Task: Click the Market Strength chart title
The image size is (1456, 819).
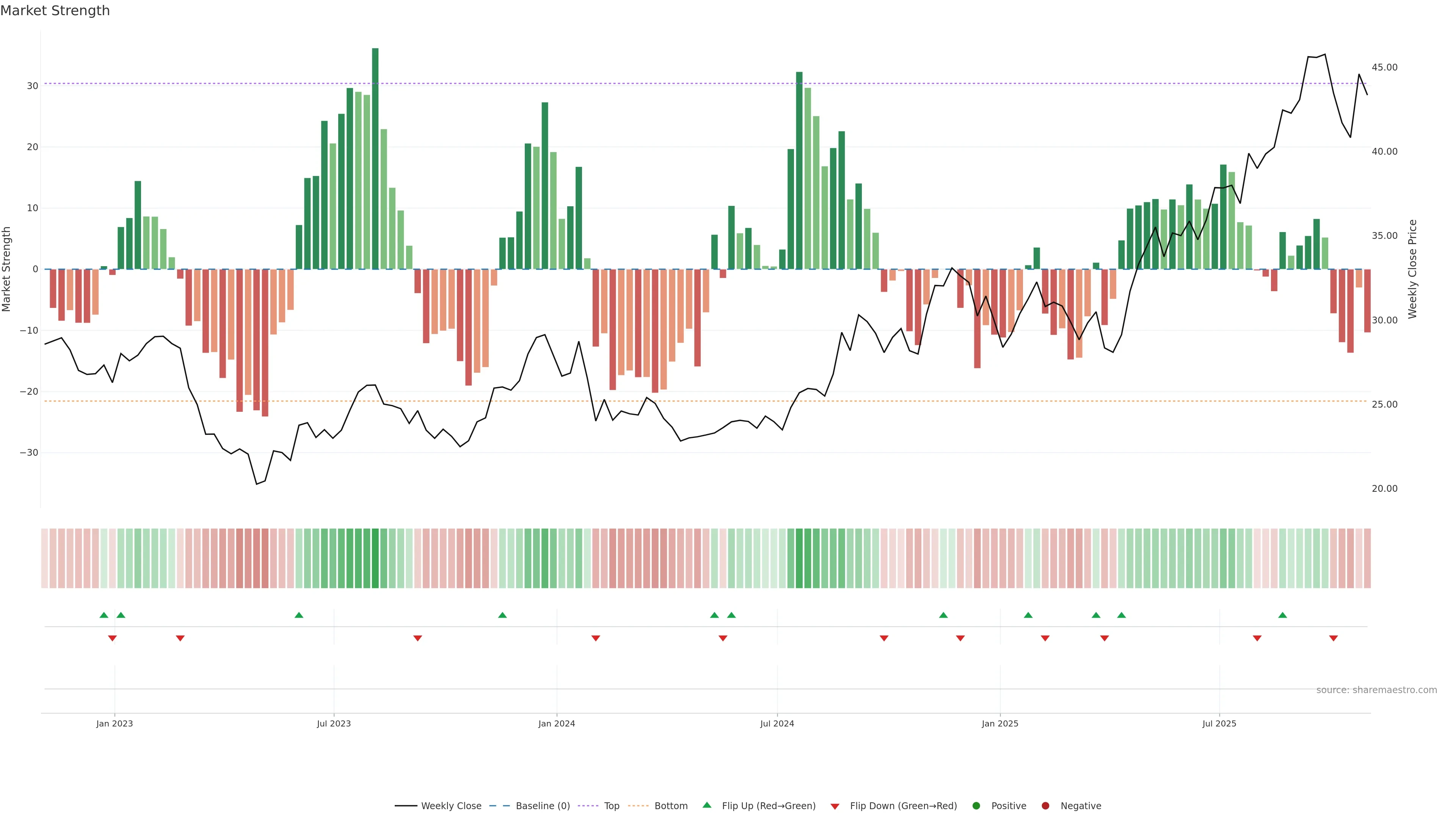Action: [55, 11]
